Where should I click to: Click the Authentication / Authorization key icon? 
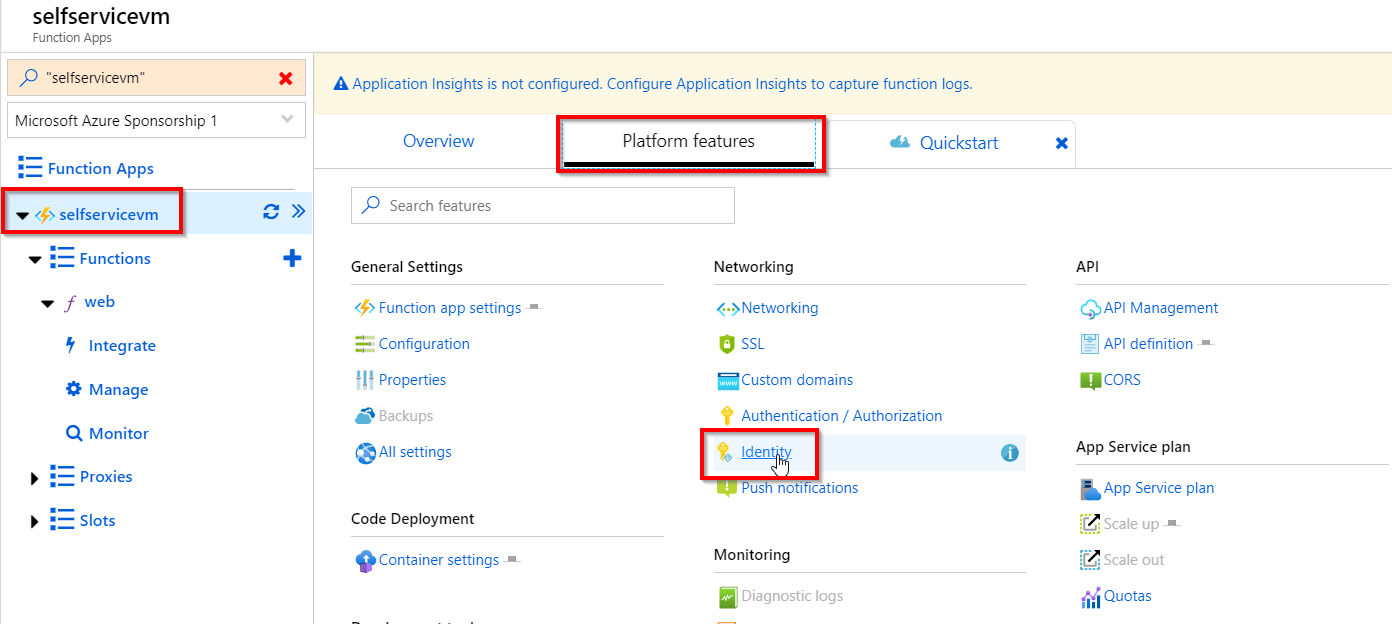(x=727, y=416)
